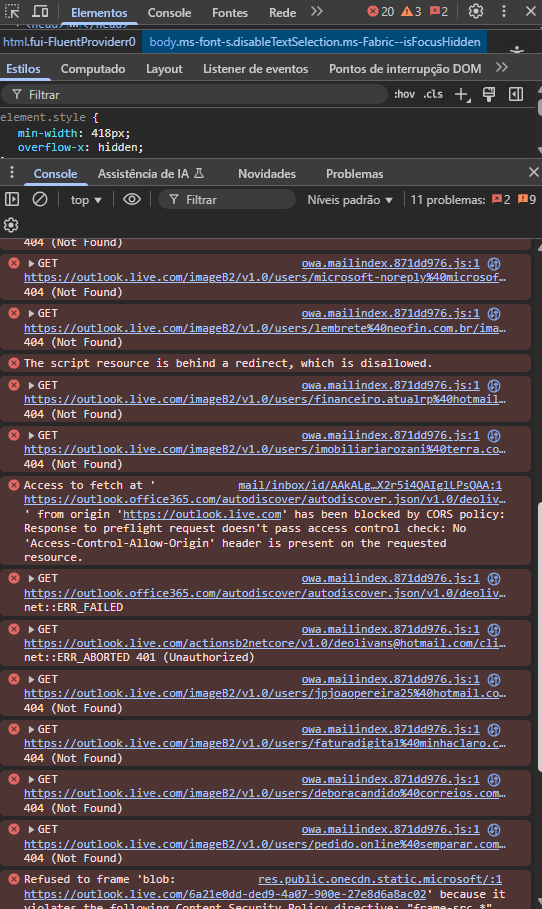Click AI explain icon on jpjoaopereira25 error
This screenshot has height=909, width=542.
point(494,679)
